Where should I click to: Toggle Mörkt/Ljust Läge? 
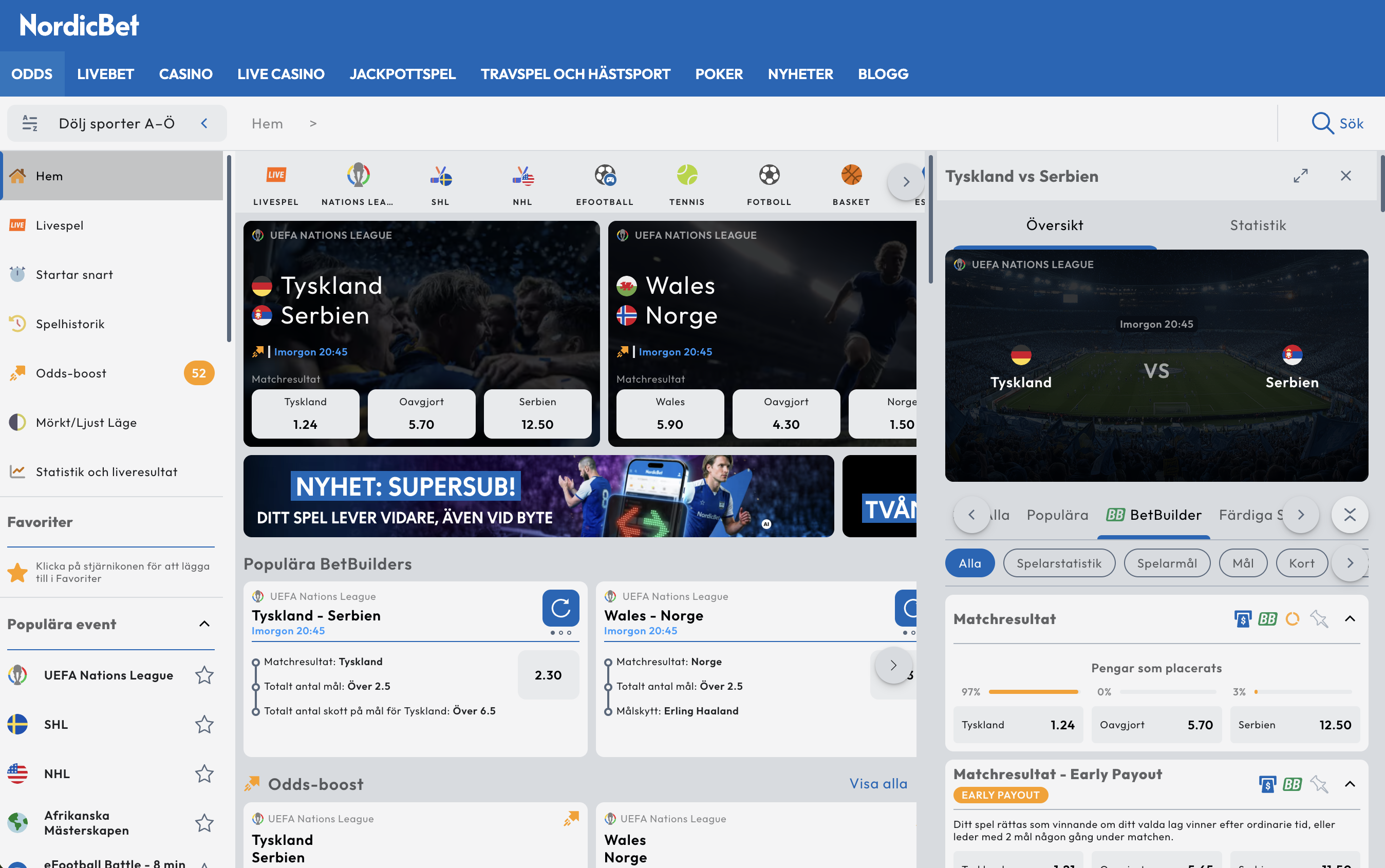tap(111, 423)
